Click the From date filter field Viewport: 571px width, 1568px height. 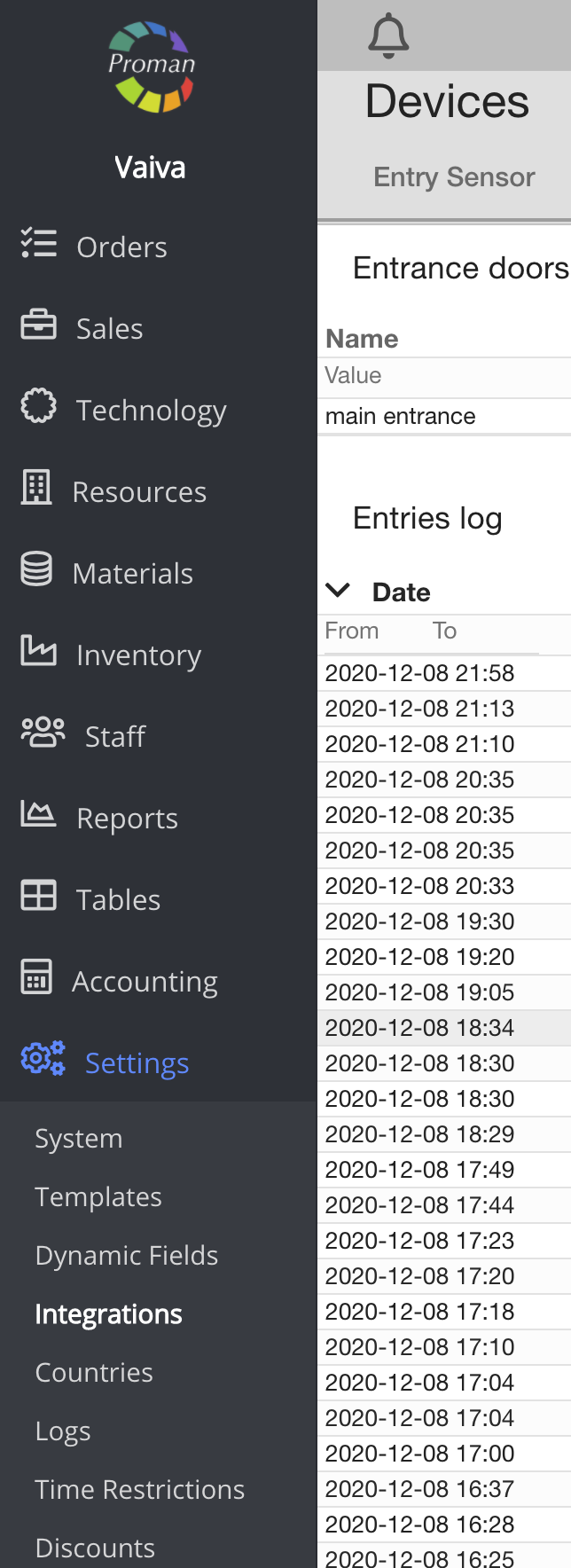coord(372,631)
